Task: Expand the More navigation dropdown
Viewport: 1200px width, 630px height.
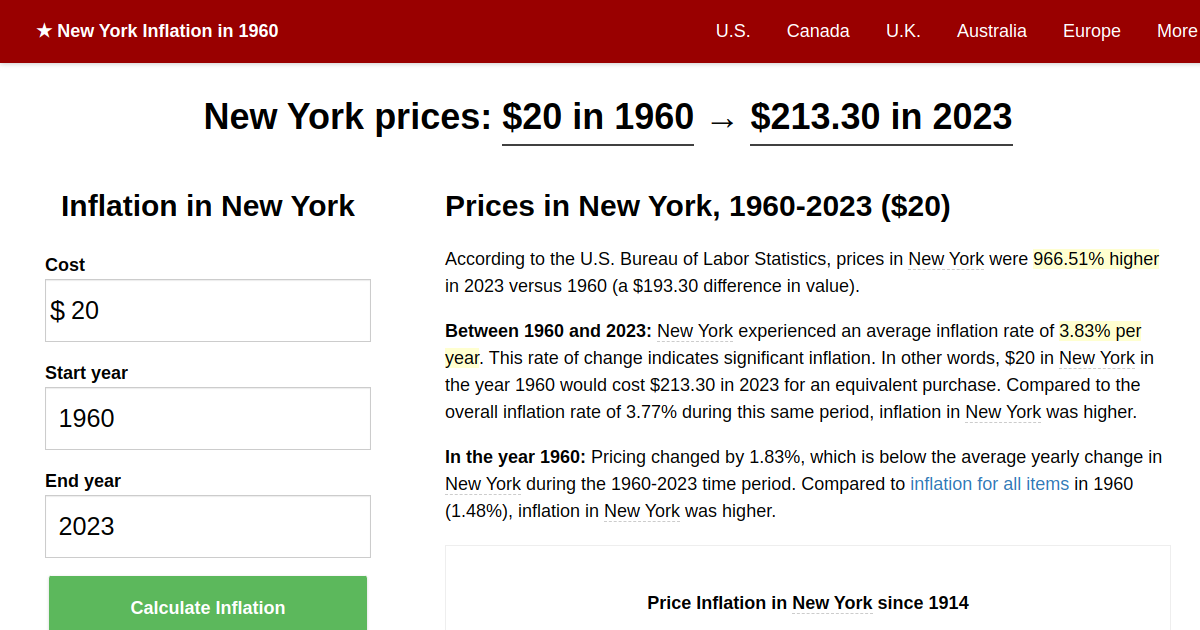Action: 1177,31
